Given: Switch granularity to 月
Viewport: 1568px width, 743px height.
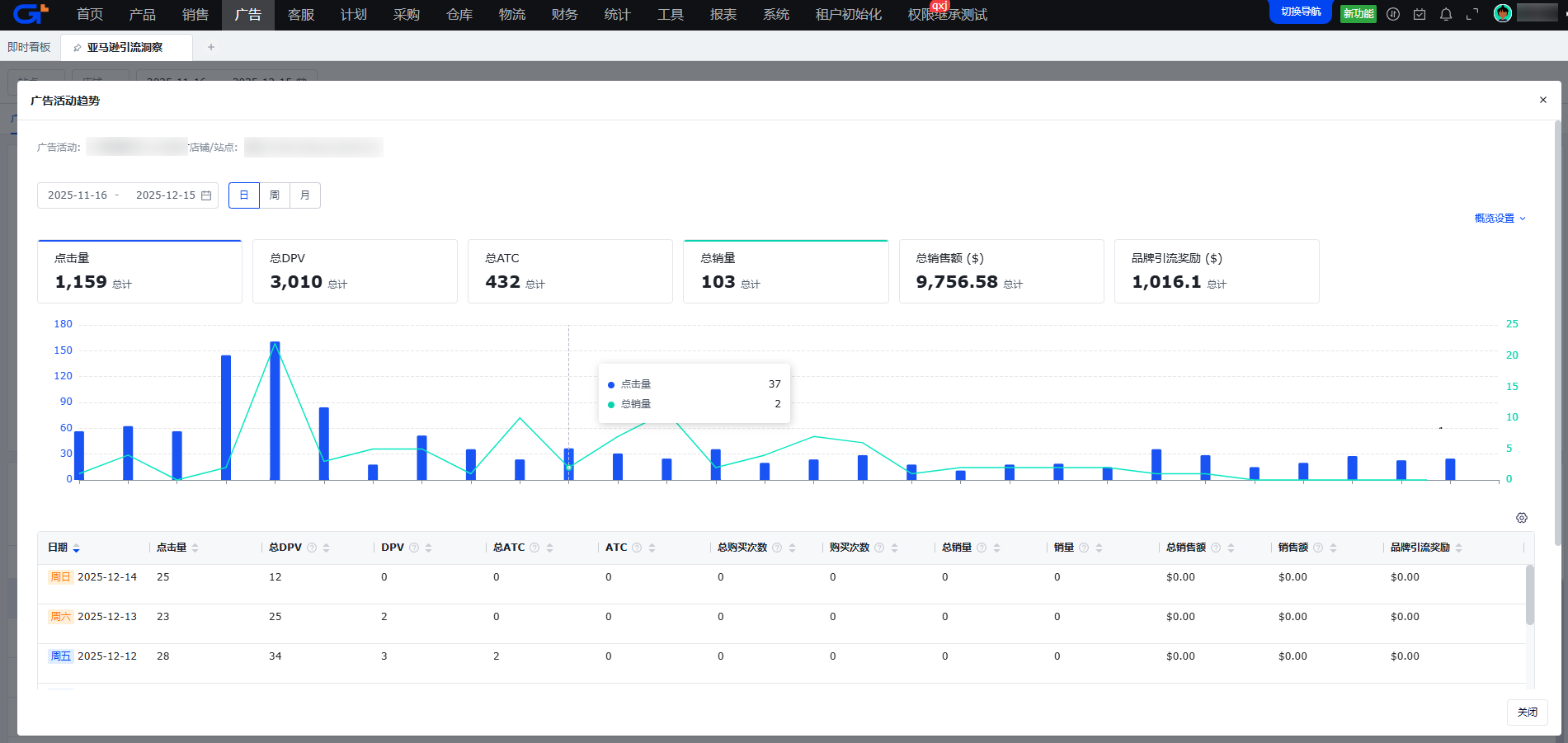Looking at the screenshot, I should (x=305, y=195).
